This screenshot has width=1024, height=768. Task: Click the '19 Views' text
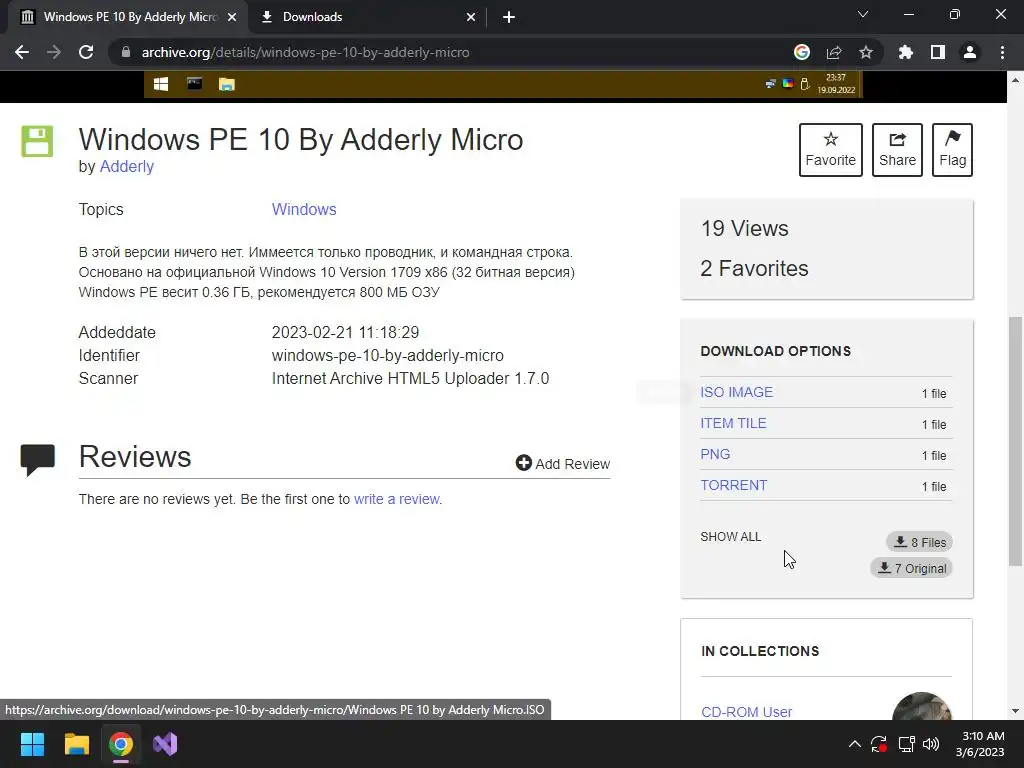point(744,229)
